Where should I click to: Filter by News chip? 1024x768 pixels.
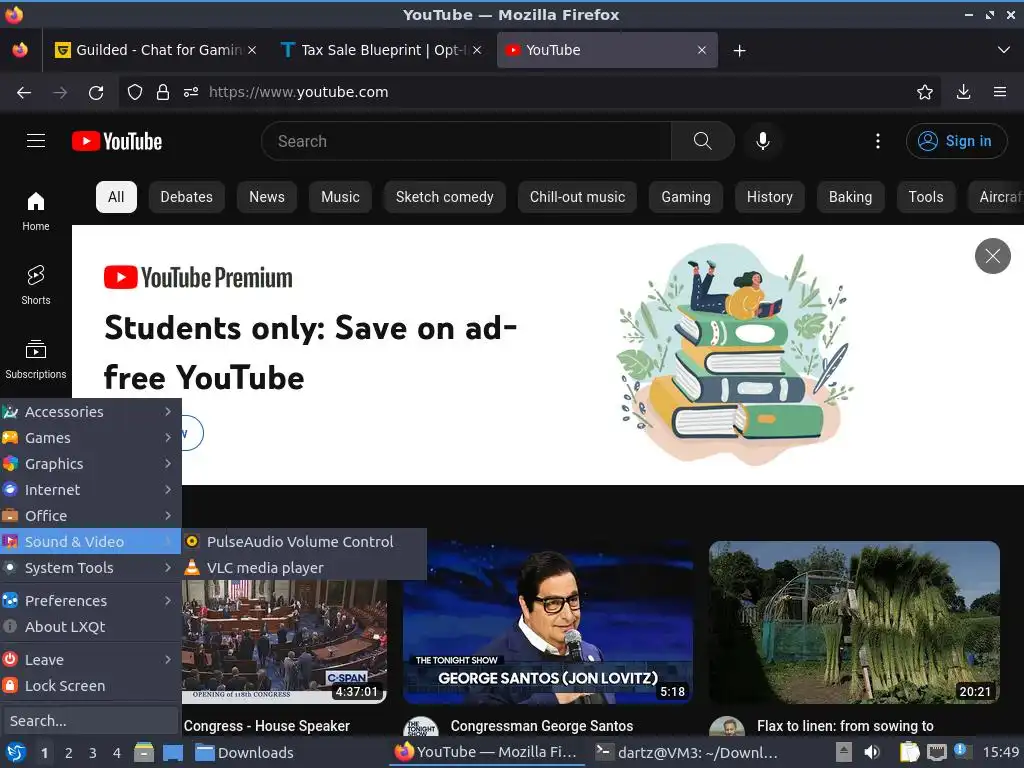[x=267, y=197]
